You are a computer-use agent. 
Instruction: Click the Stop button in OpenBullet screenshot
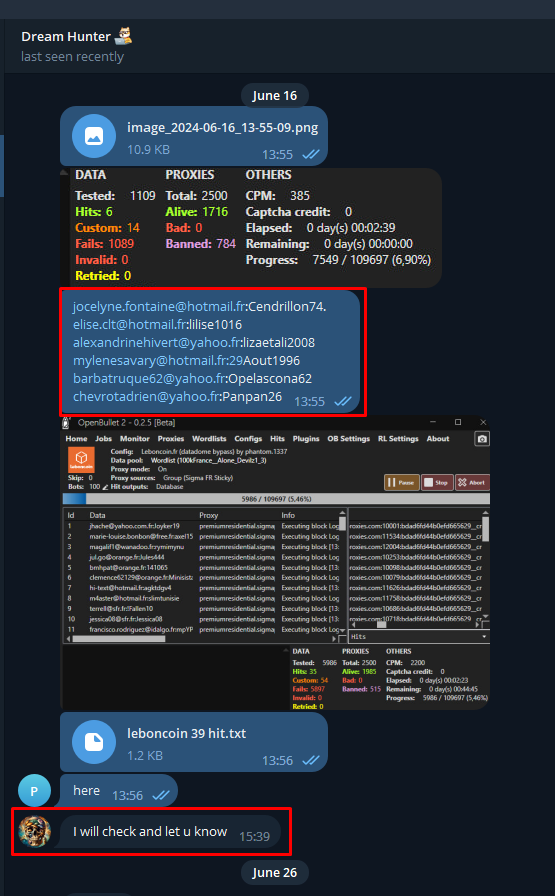(x=437, y=482)
